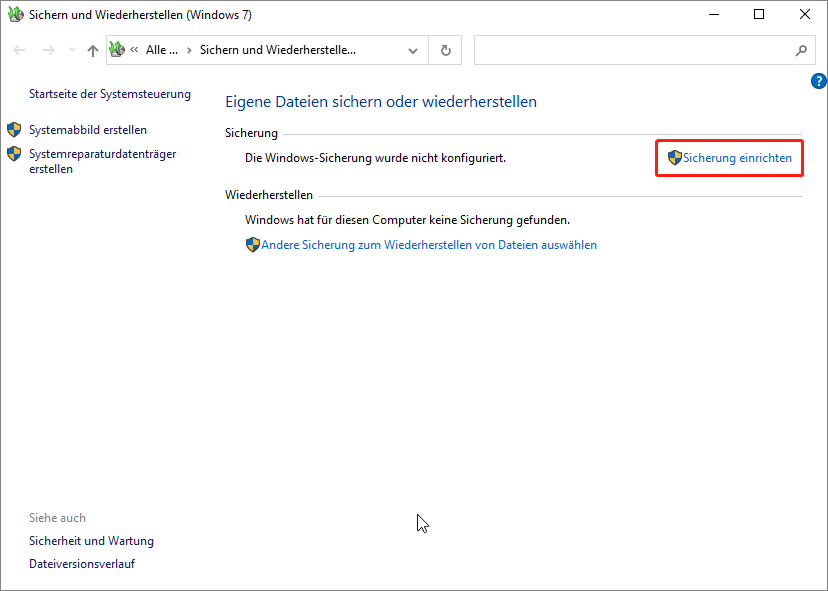
Task: Click the magnifier icon in the search box
Action: (801, 49)
